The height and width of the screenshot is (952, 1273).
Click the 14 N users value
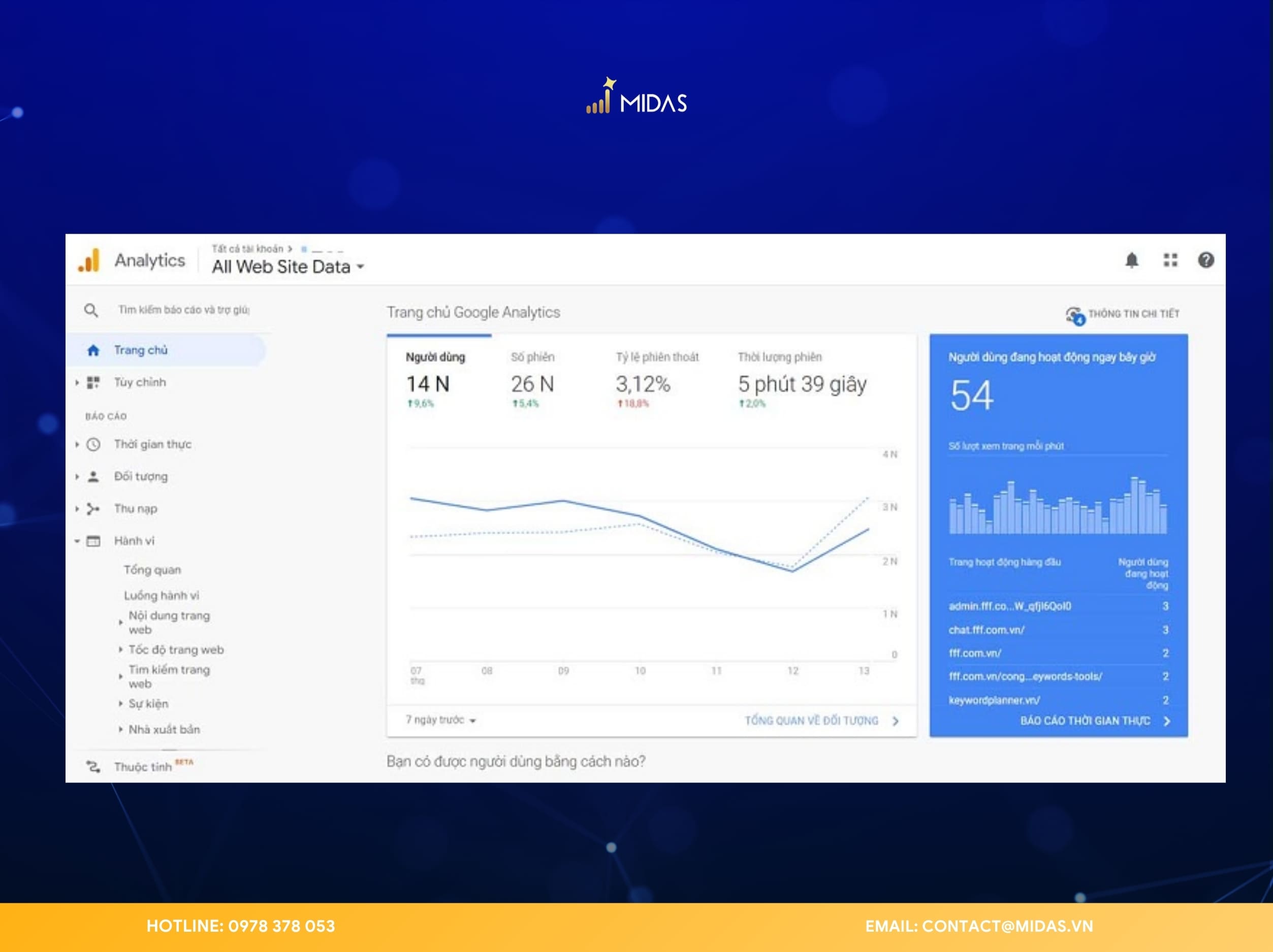pos(428,384)
